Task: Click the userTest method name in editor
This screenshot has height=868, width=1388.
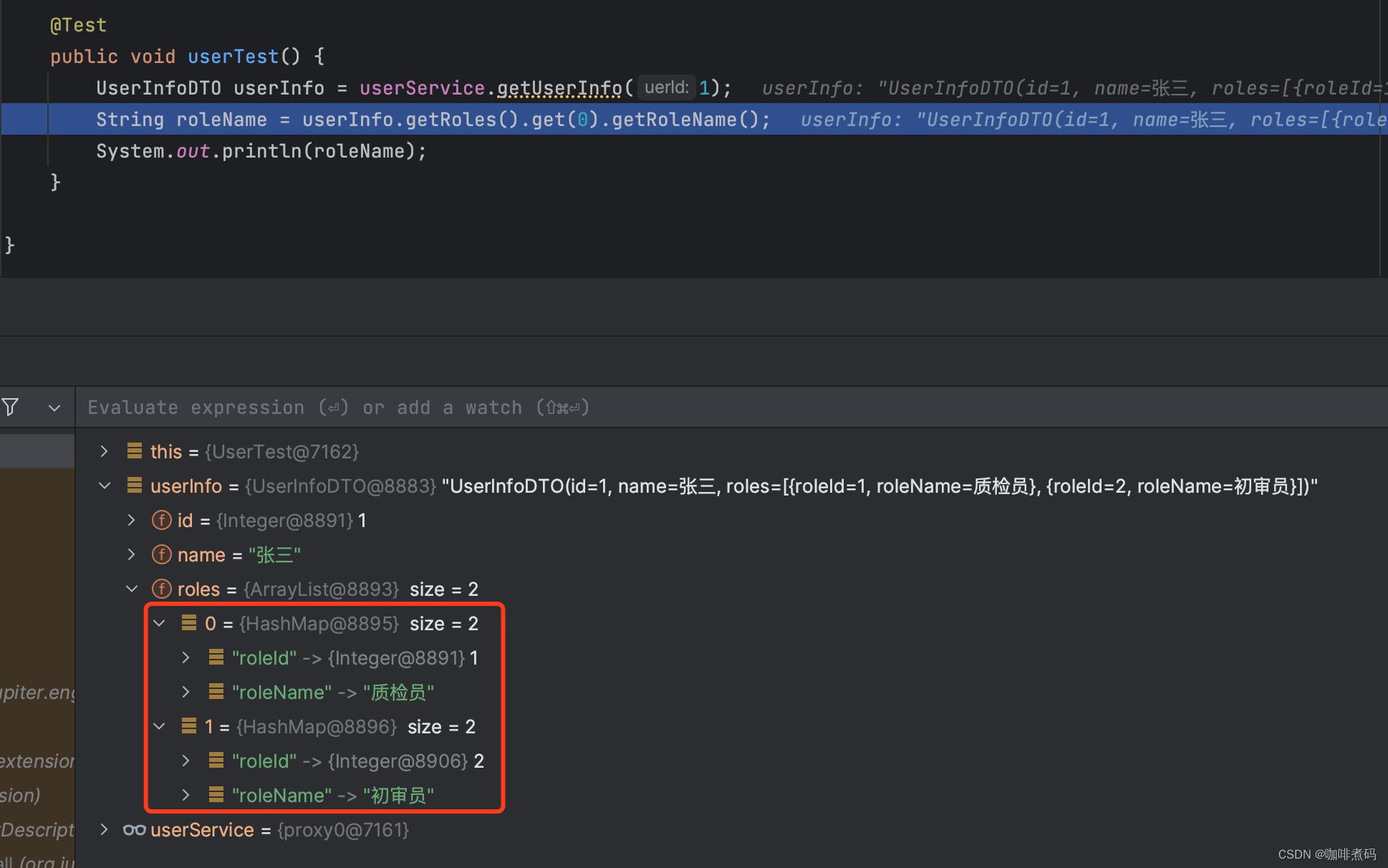Action: pos(233,57)
